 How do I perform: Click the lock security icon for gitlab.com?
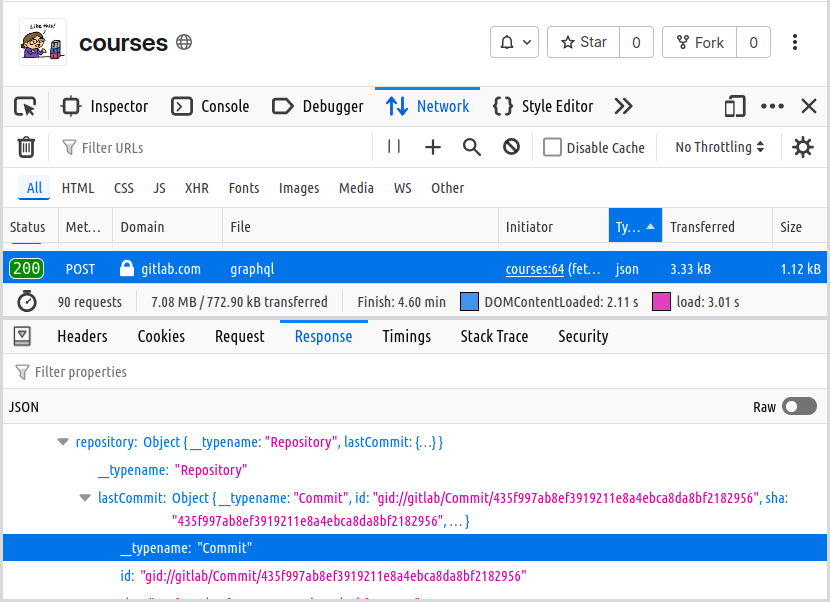127,268
